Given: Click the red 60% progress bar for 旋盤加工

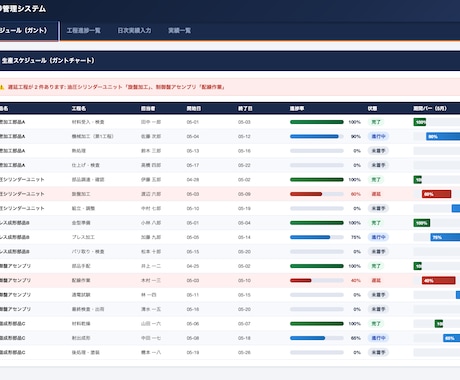Looking at the screenshot, I should click(317, 194).
